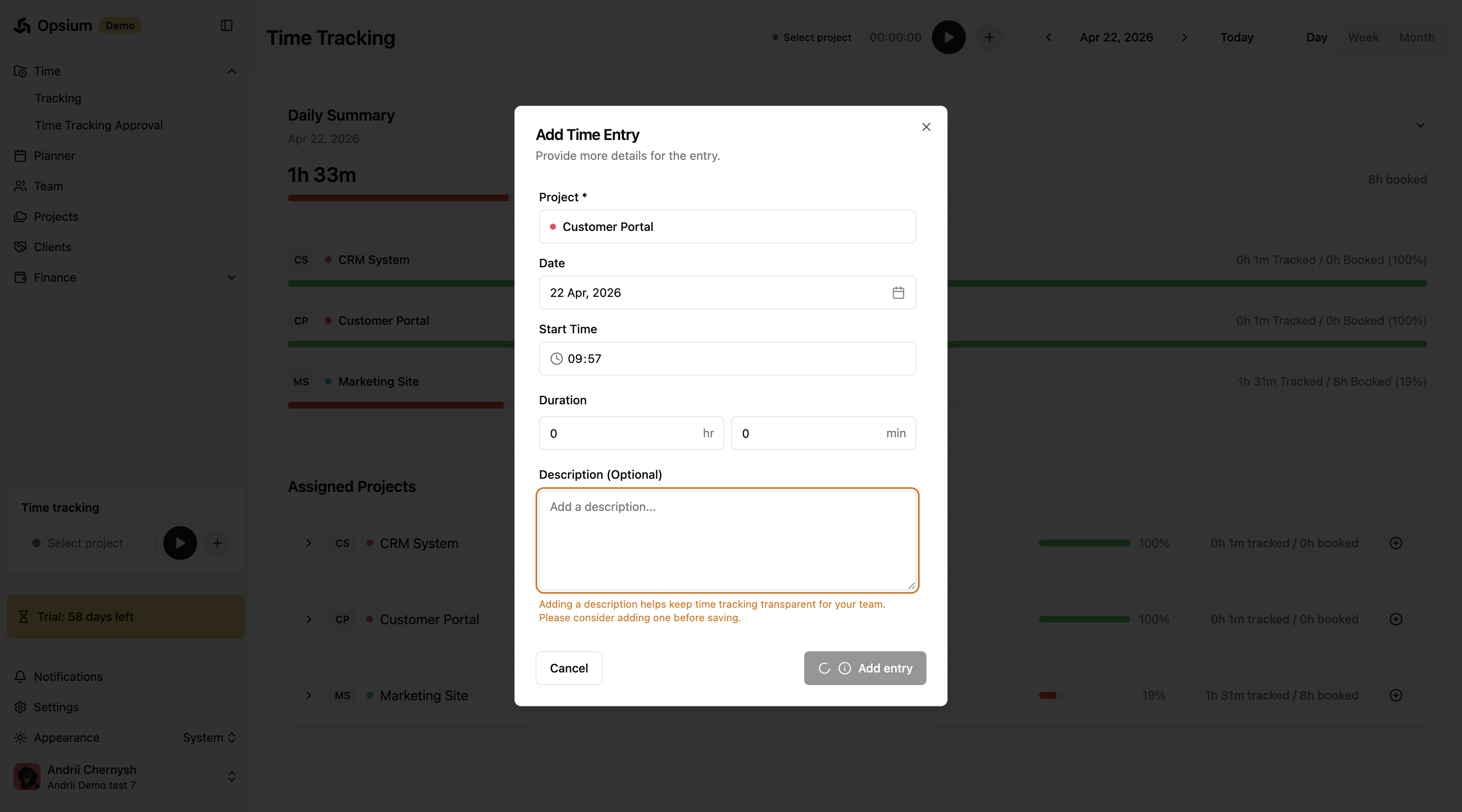Click the plus icon beside header timer
This screenshot has height=812, width=1462.
[x=989, y=38]
